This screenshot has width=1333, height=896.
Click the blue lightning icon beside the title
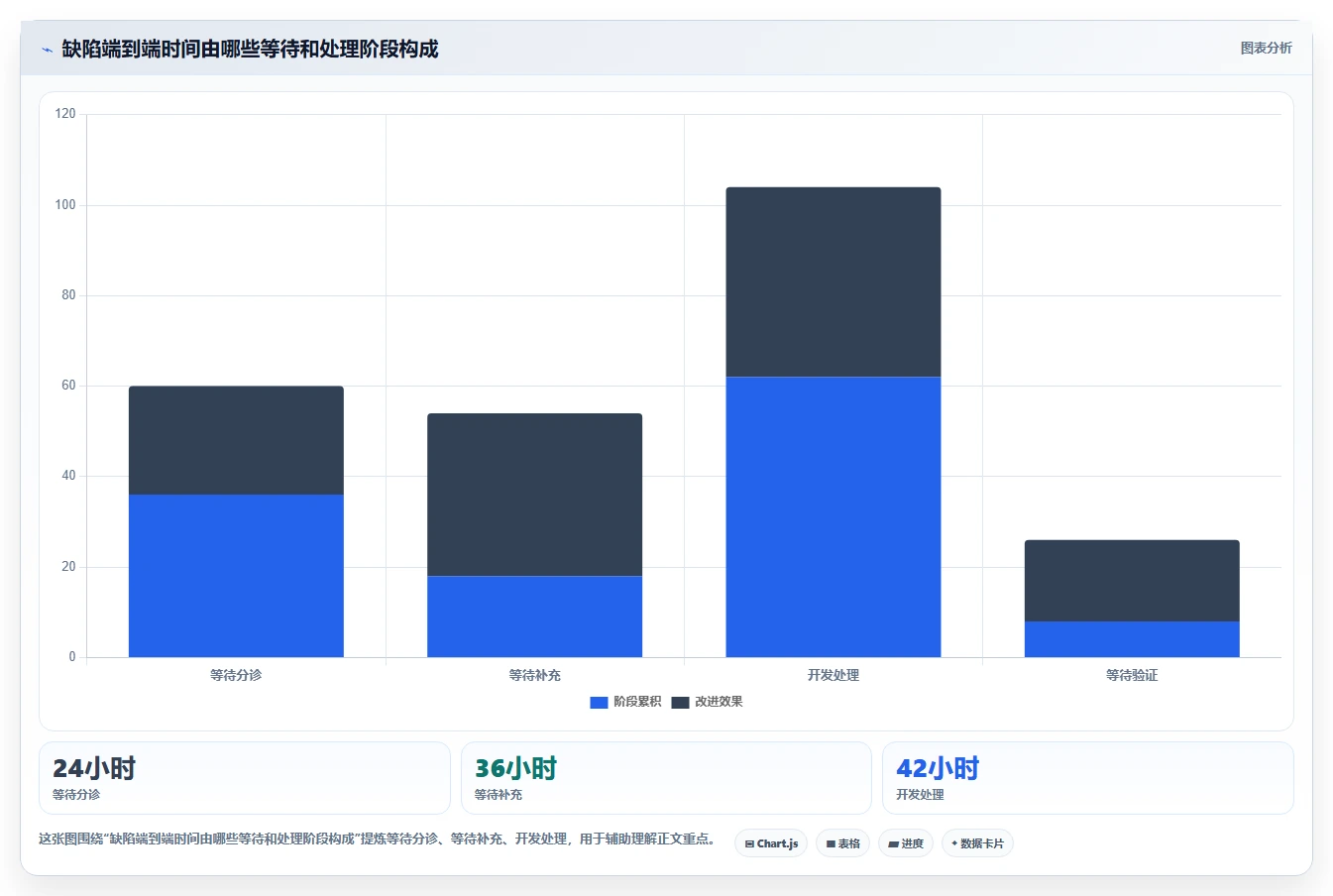[x=47, y=50]
